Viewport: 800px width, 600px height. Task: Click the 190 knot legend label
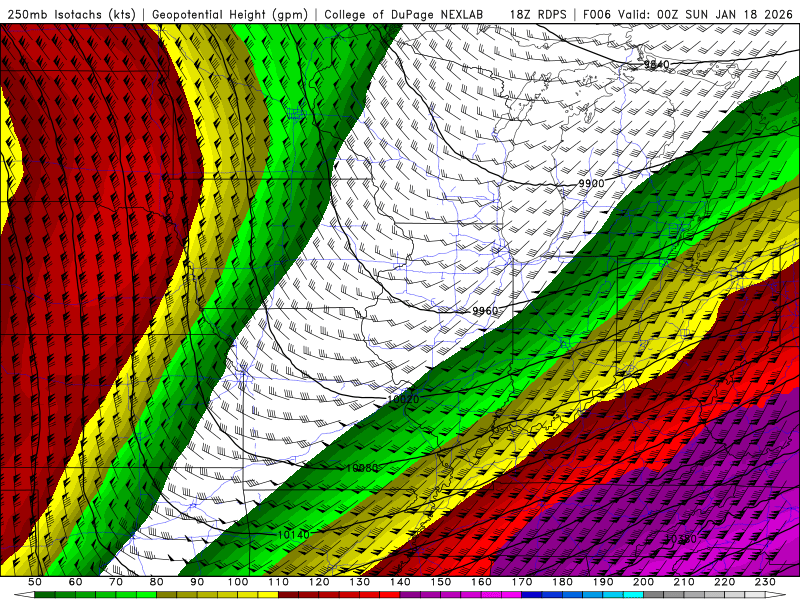[603, 582]
